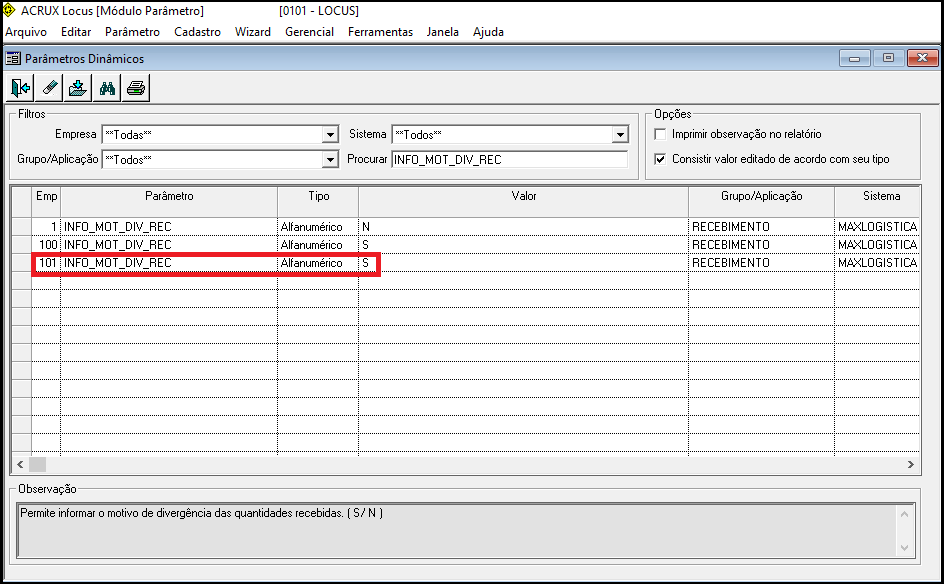Select INFO_MOT_DIV_REC parameter for Emp 1
The image size is (944, 584).
(169, 227)
